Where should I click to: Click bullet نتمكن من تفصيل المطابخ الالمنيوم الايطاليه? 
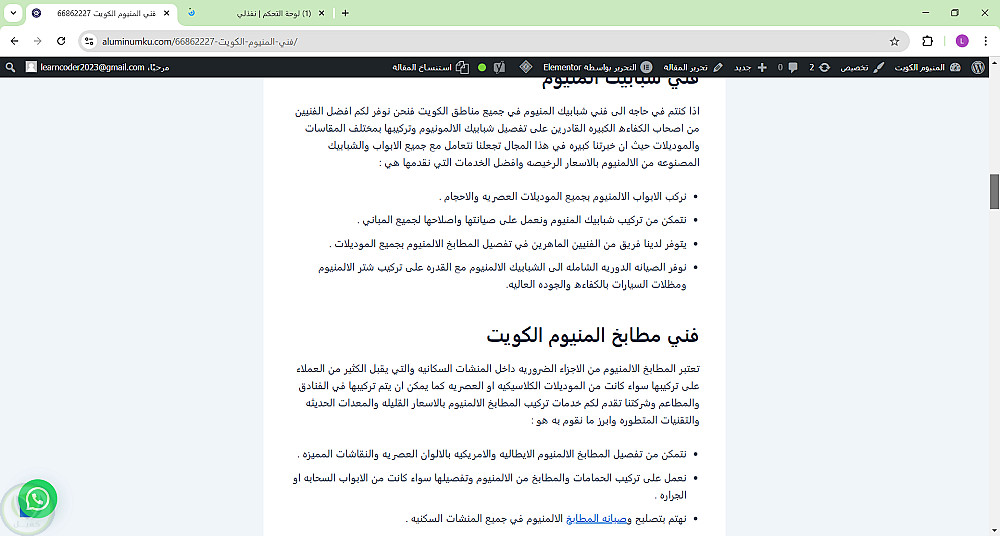(x=492, y=454)
